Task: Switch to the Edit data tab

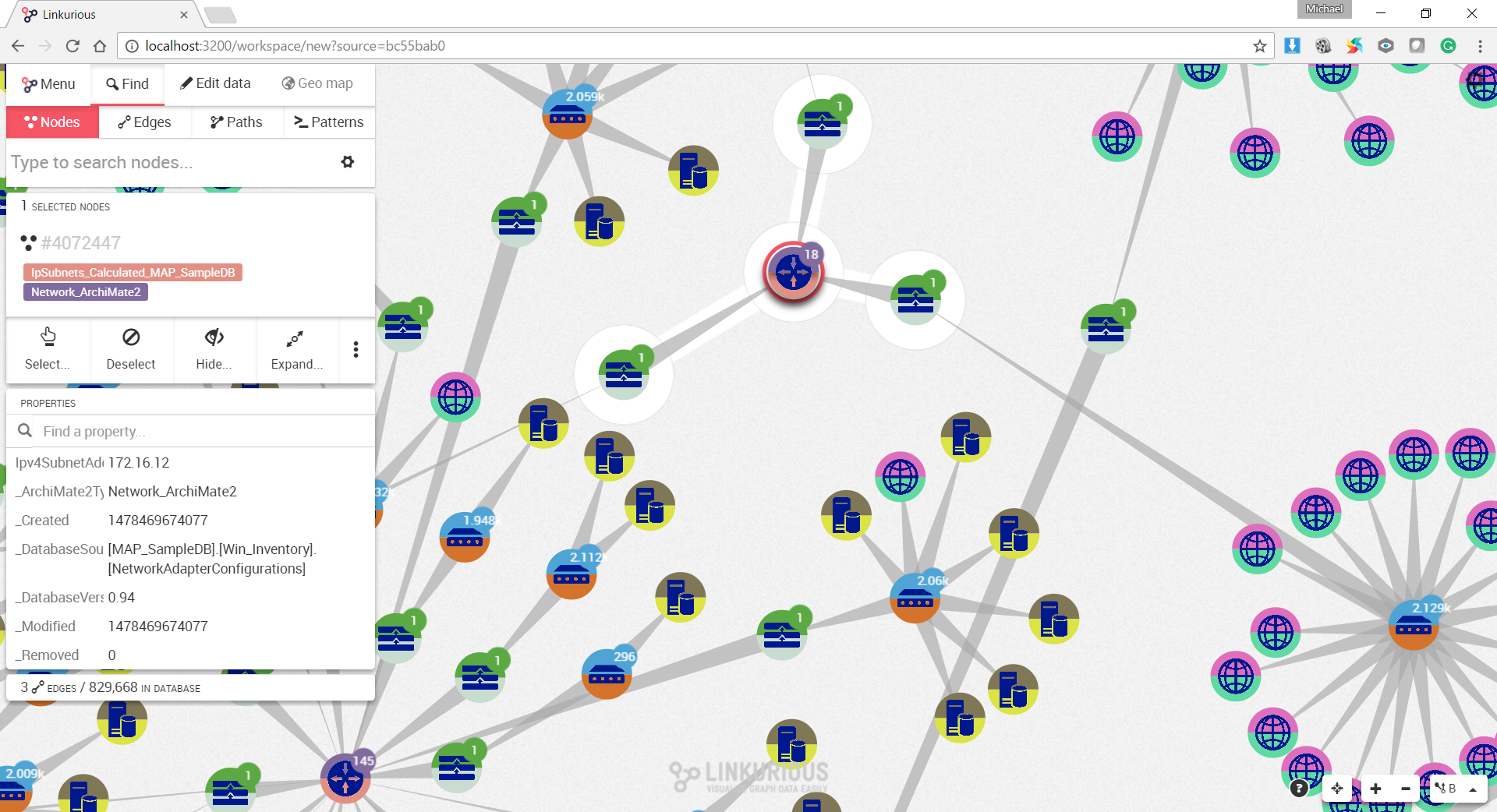Action: pos(215,83)
